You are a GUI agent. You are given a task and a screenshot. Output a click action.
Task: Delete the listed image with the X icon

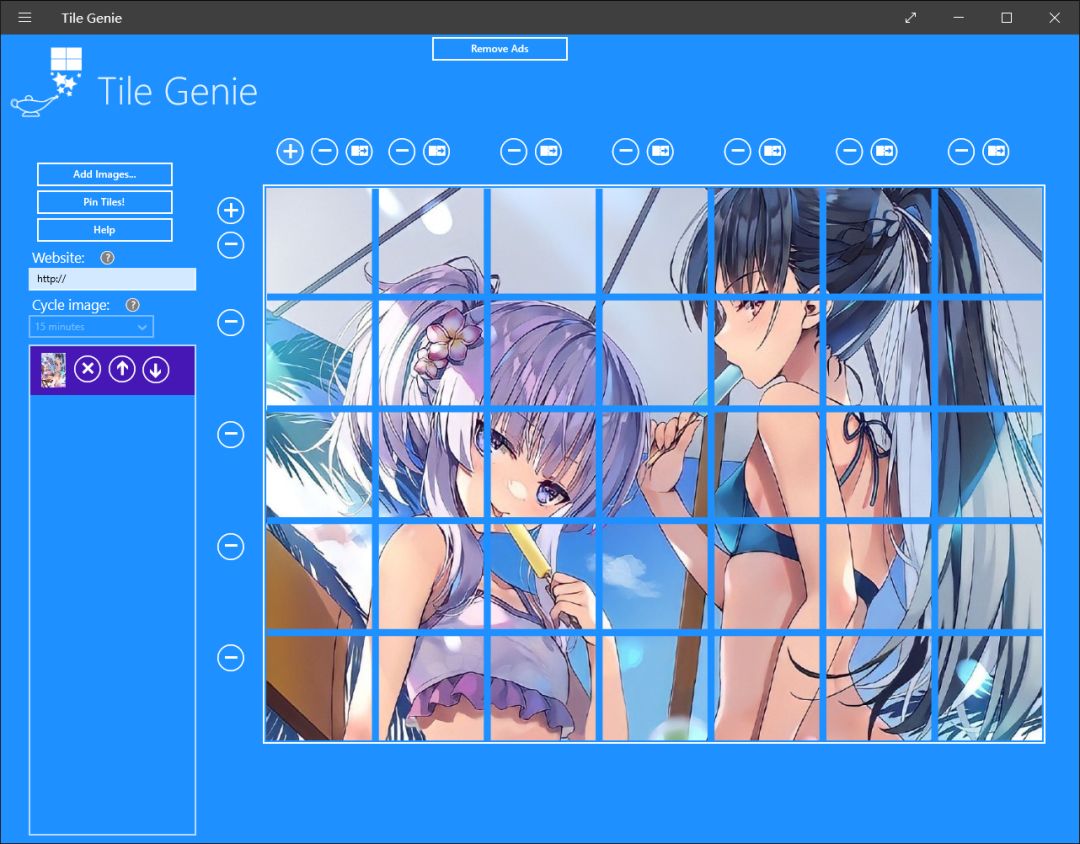pos(87,369)
